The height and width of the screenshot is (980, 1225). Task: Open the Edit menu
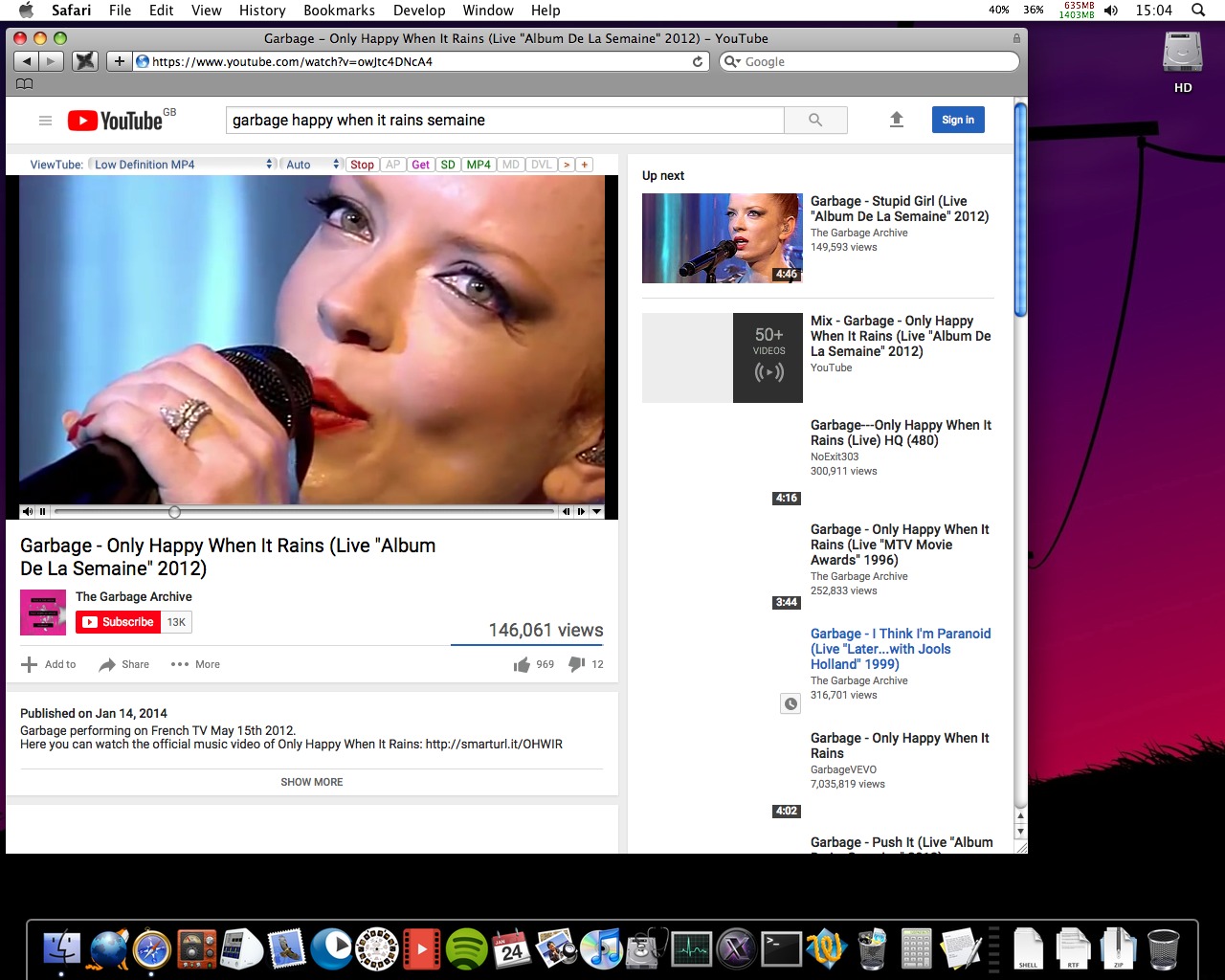pyautogui.click(x=162, y=10)
